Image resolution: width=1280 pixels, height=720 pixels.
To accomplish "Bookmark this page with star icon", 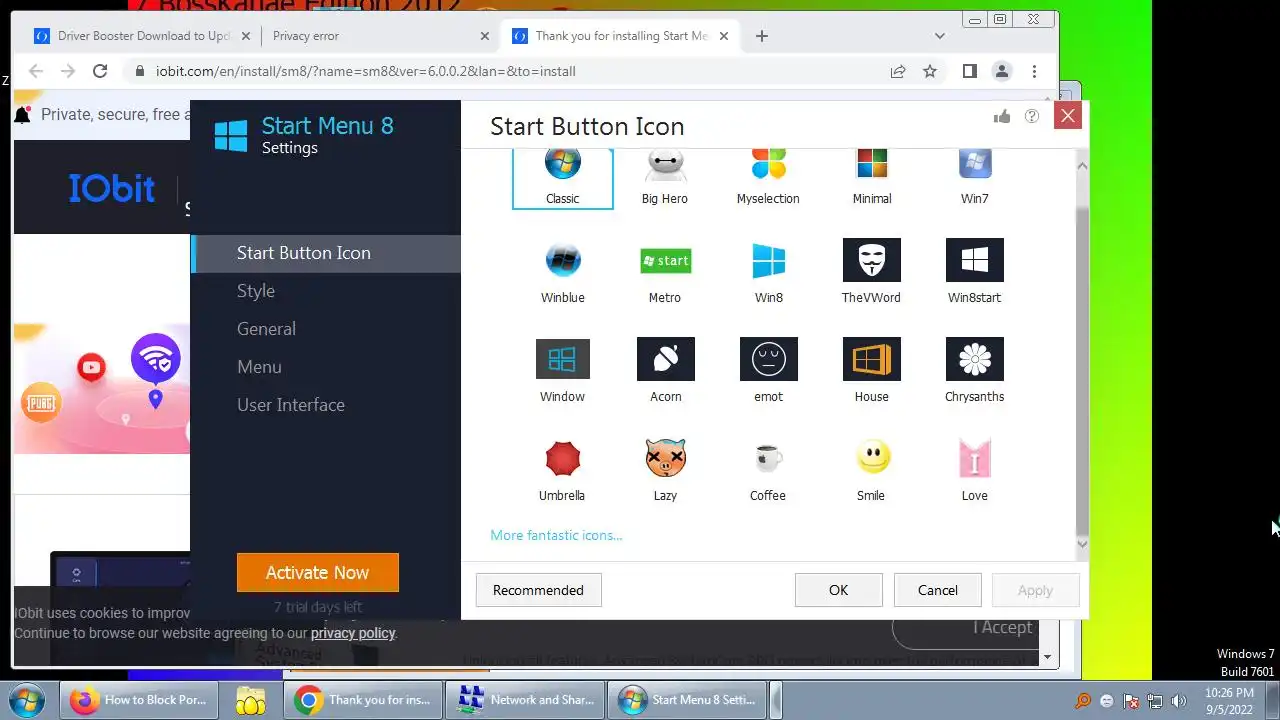I will pos(930,71).
